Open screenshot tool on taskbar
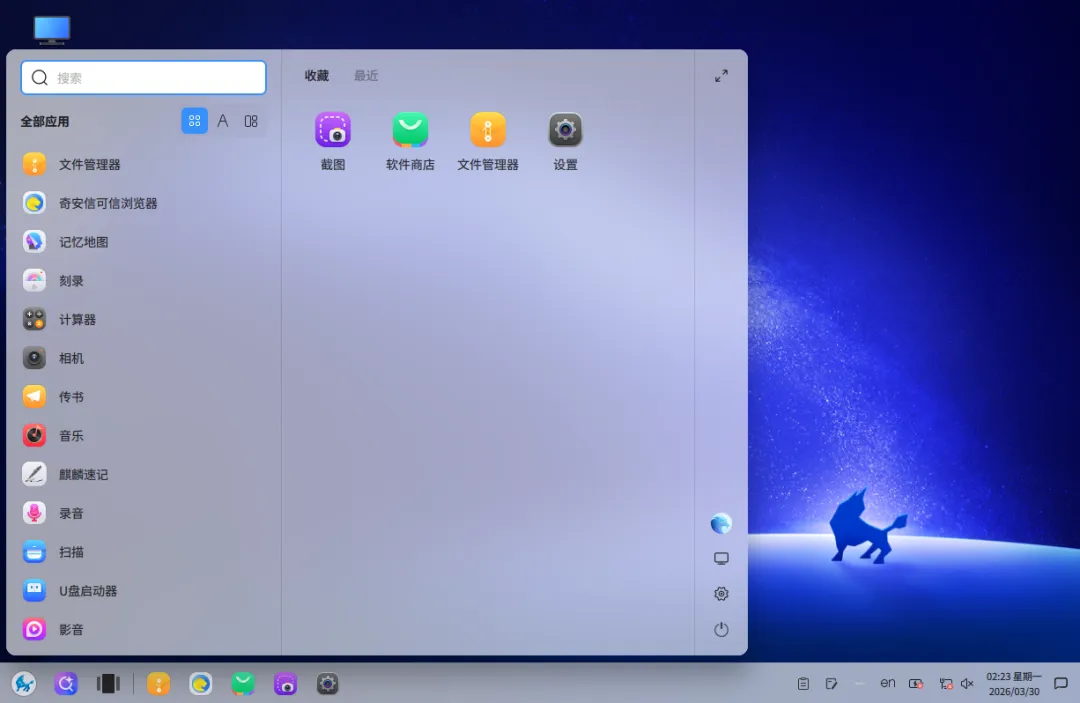 (x=285, y=684)
